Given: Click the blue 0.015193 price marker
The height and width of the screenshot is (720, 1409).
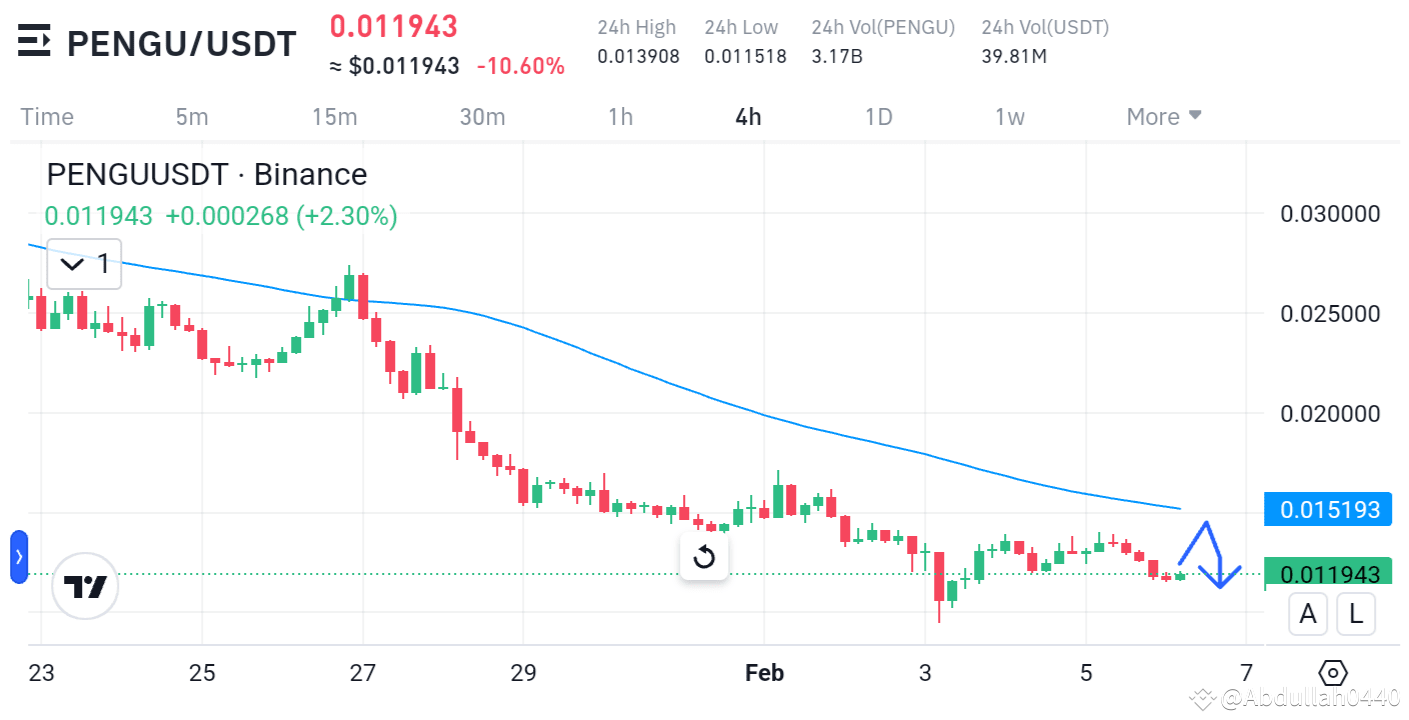Looking at the screenshot, I should click(1327, 509).
